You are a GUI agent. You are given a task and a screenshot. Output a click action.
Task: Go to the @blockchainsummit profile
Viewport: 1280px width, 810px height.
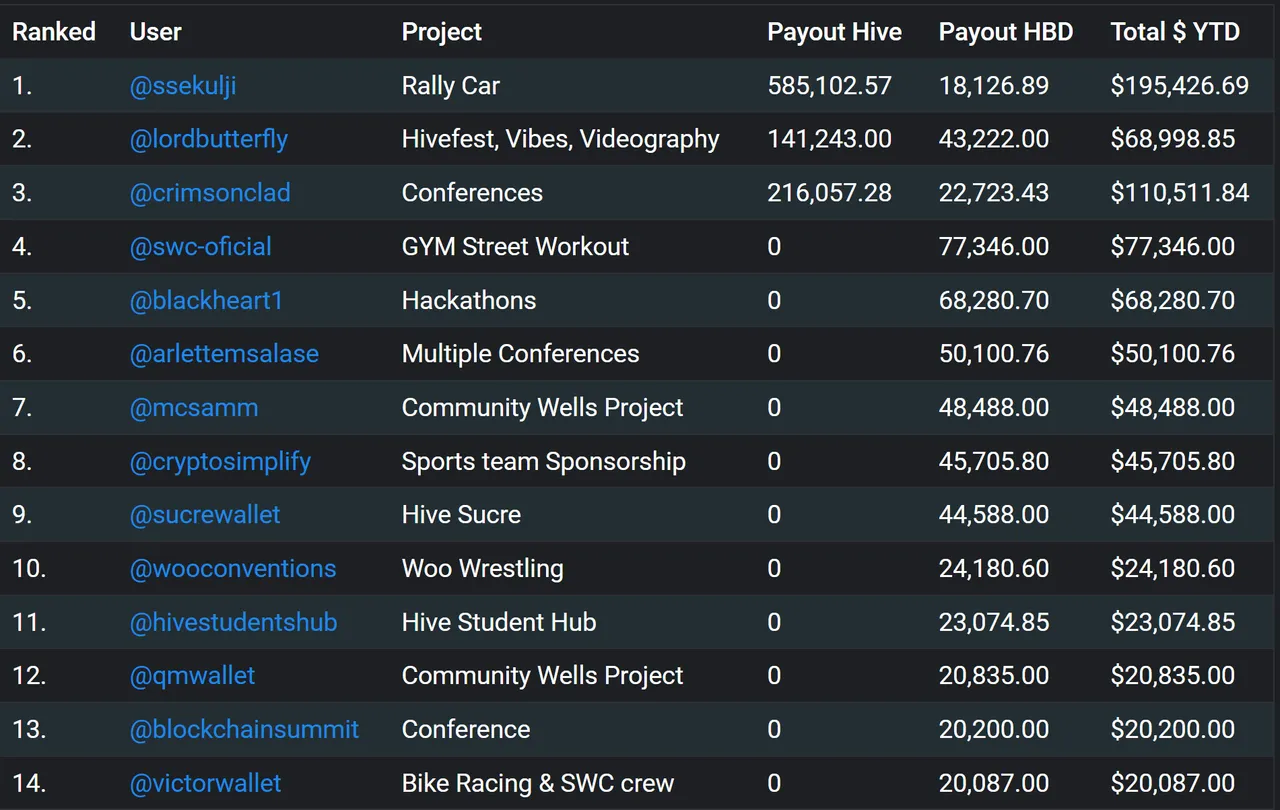click(x=244, y=730)
